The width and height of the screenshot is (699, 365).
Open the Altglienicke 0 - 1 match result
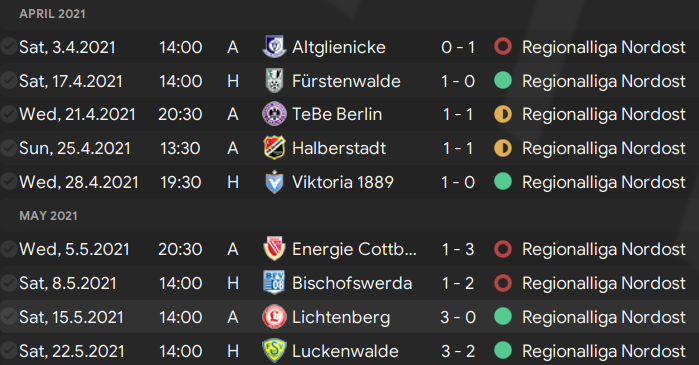coord(458,47)
